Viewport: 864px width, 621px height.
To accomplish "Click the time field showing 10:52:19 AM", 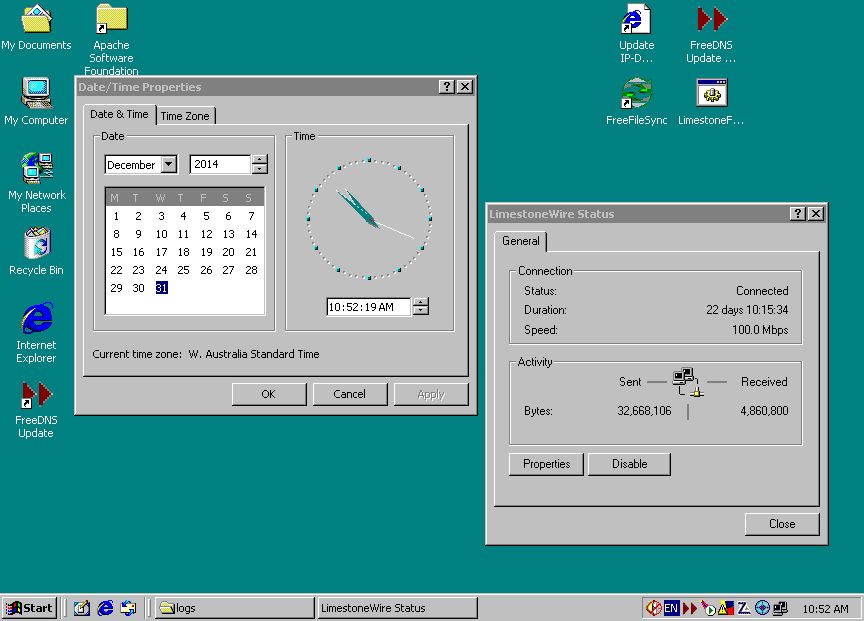I will 369,307.
